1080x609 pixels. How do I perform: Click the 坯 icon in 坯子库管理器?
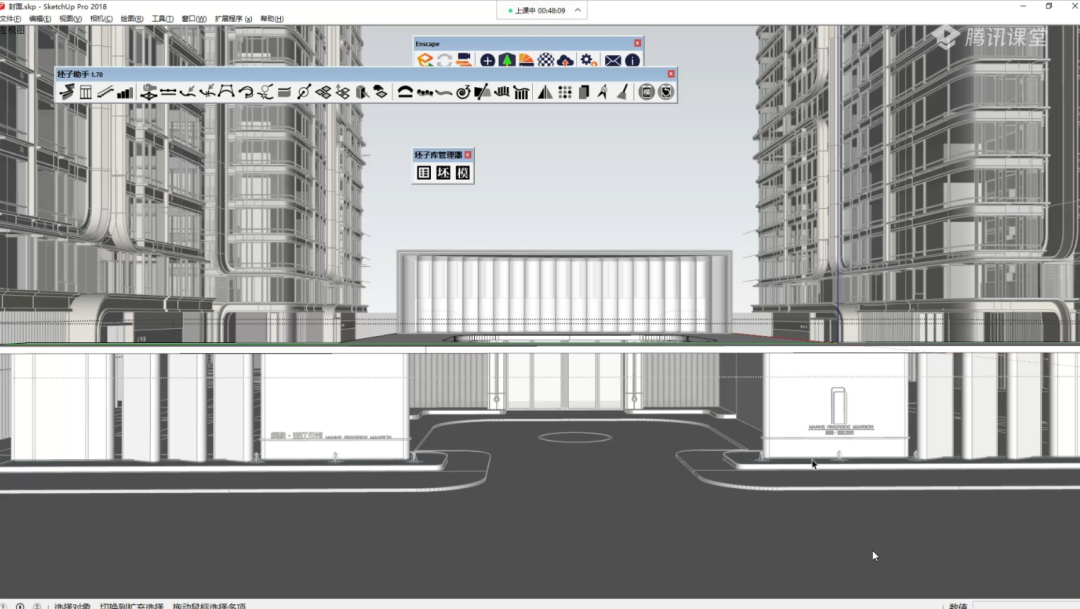[443, 173]
